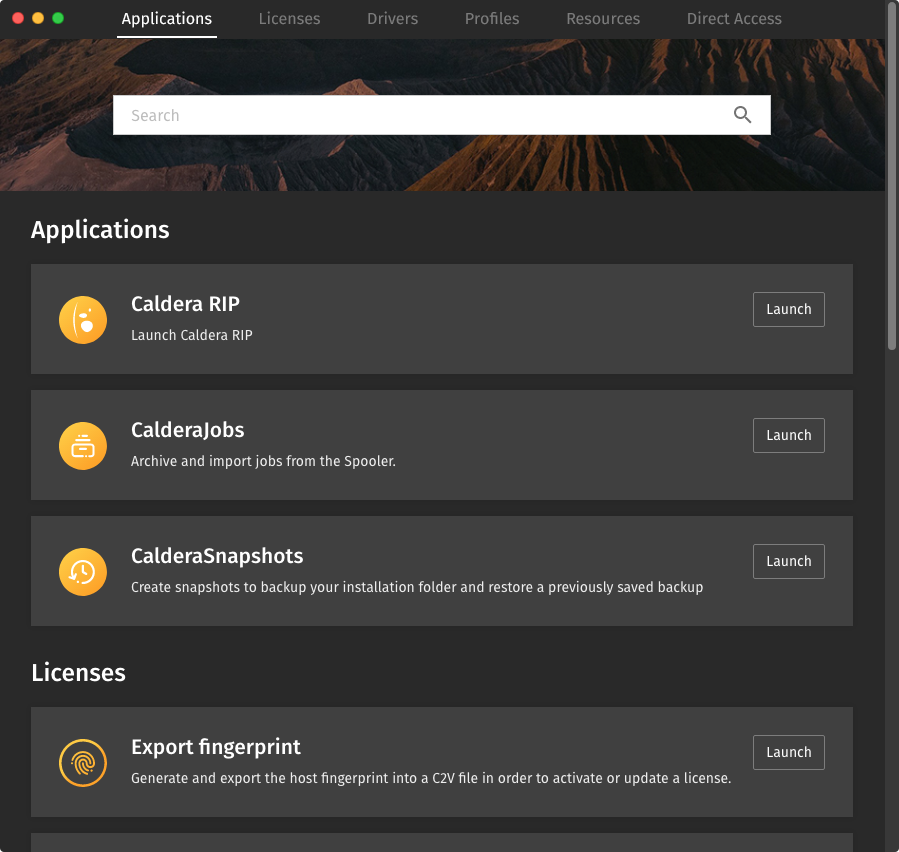Click 'Generate and export the host fingerprint' text
The image size is (899, 852).
click(x=431, y=779)
